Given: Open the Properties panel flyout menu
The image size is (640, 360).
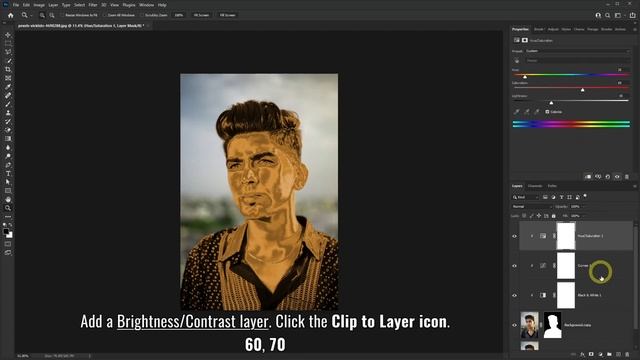Looking at the screenshot, I should point(634,29).
